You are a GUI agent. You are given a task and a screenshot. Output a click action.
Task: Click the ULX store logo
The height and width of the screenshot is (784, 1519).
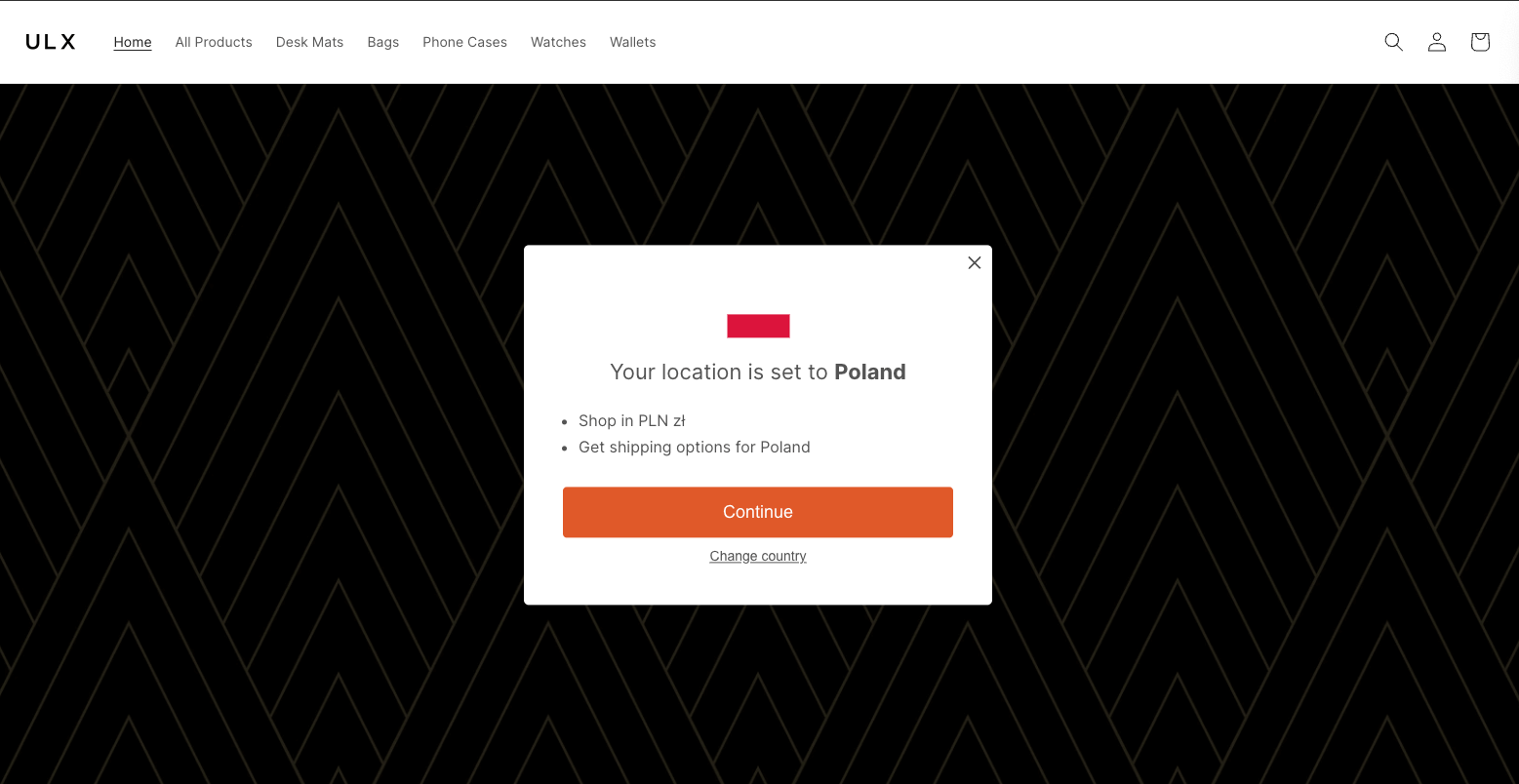pos(50,41)
